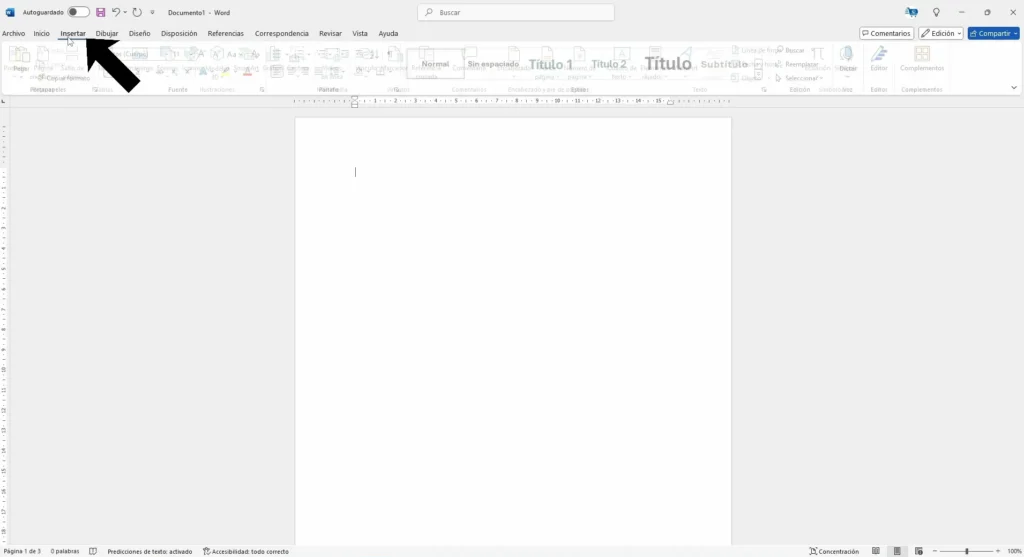
Task: Click Página 1 de 3 in status bar
Action: coord(22,551)
